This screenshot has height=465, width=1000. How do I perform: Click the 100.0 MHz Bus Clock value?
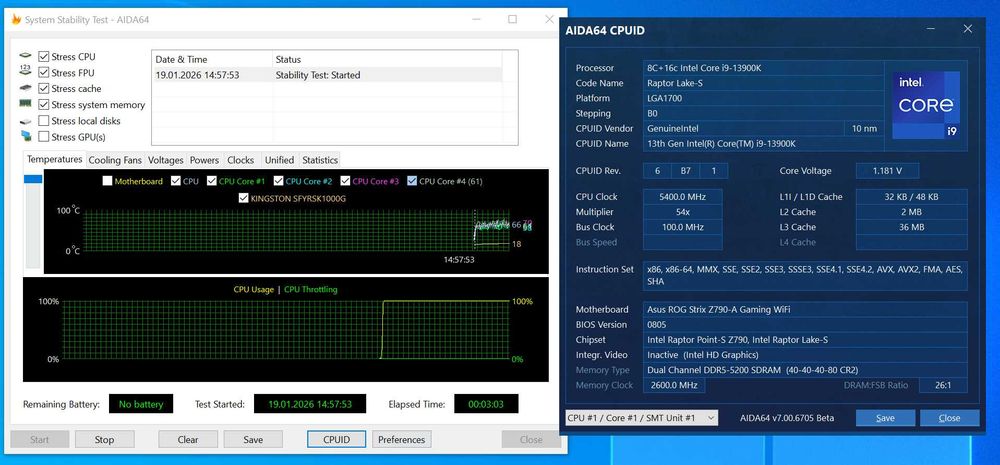(682, 227)
